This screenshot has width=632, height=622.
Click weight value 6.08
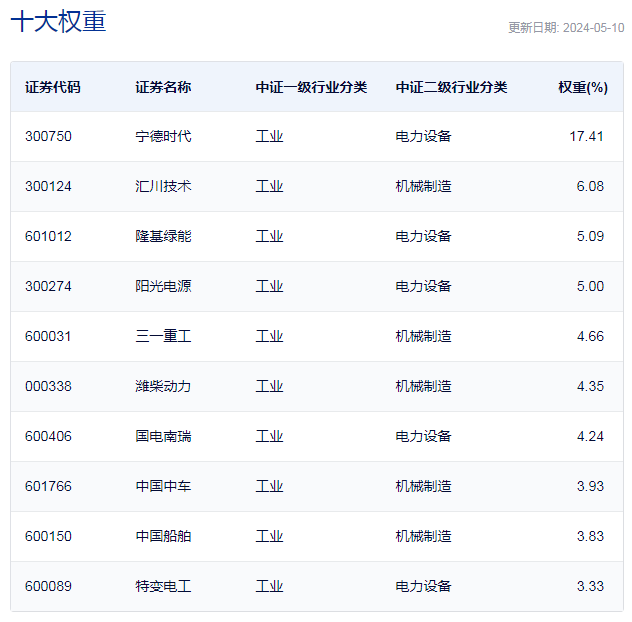590,186
